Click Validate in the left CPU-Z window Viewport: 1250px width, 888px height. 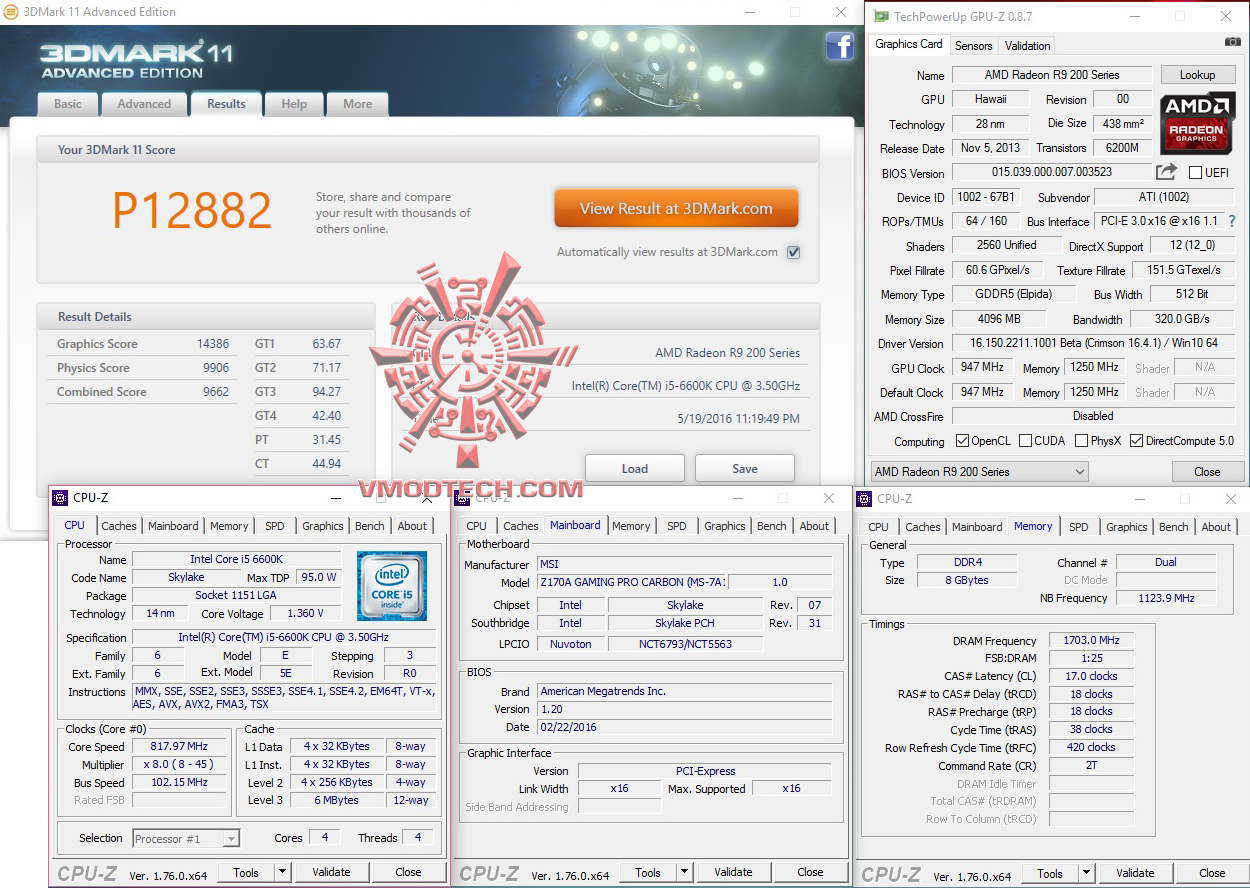[331, 872]
